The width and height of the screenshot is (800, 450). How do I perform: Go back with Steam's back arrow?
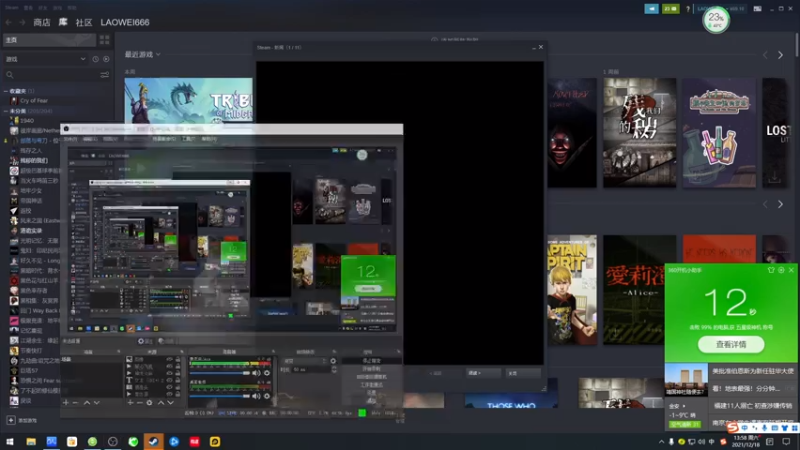point(9,22)
